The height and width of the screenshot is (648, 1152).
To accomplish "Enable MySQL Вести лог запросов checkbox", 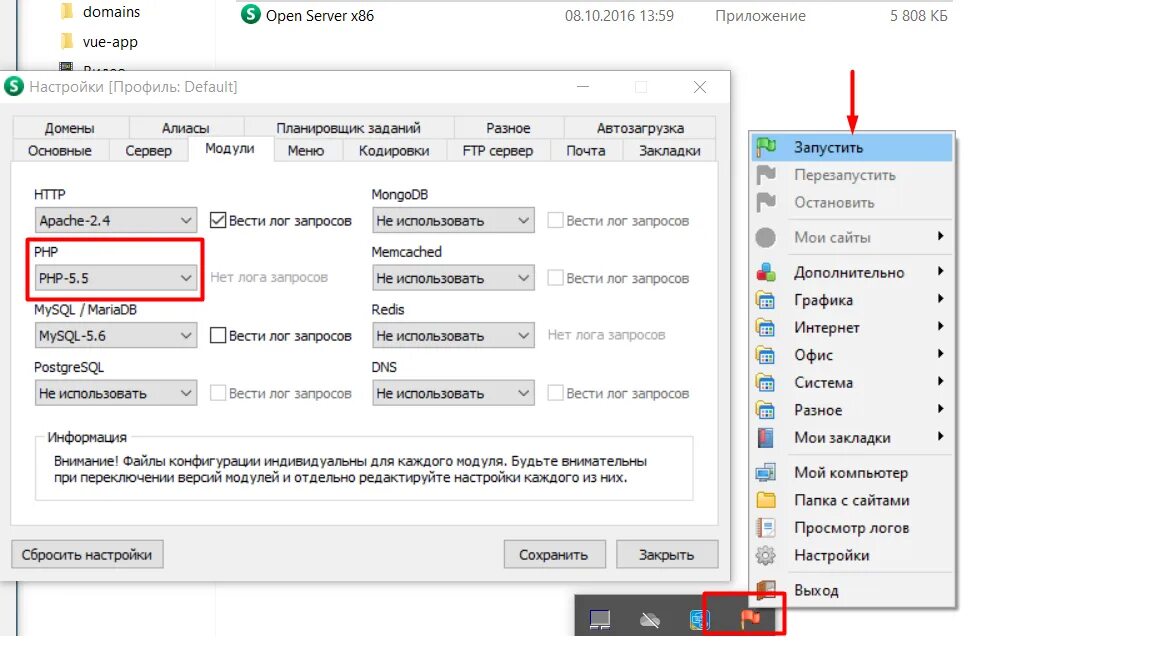I will (217, 336).
